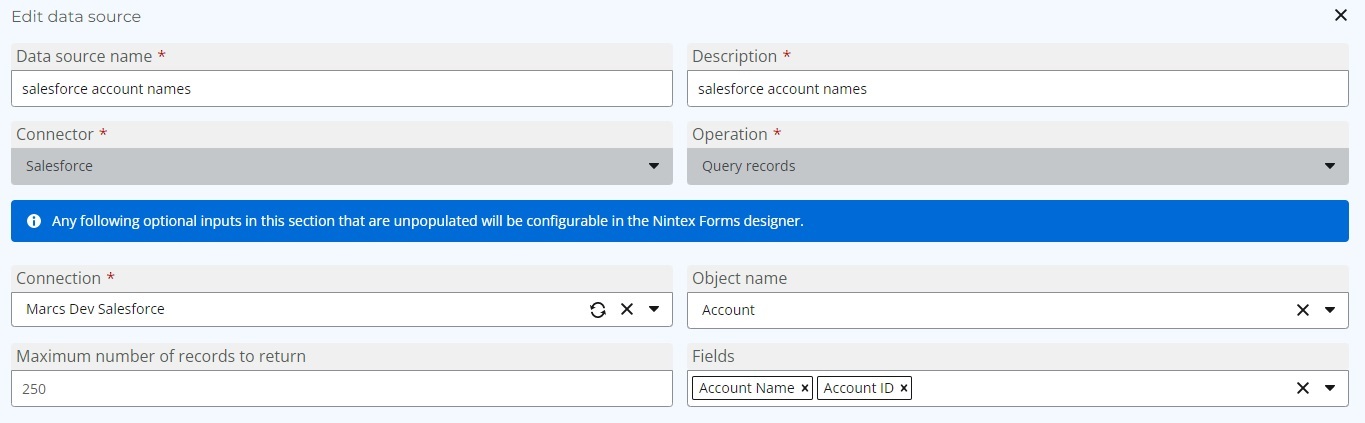The height and width of the screenshot is (423, 1365).
Task: Select the Account ID tag
Action: (x=858, y=388)
